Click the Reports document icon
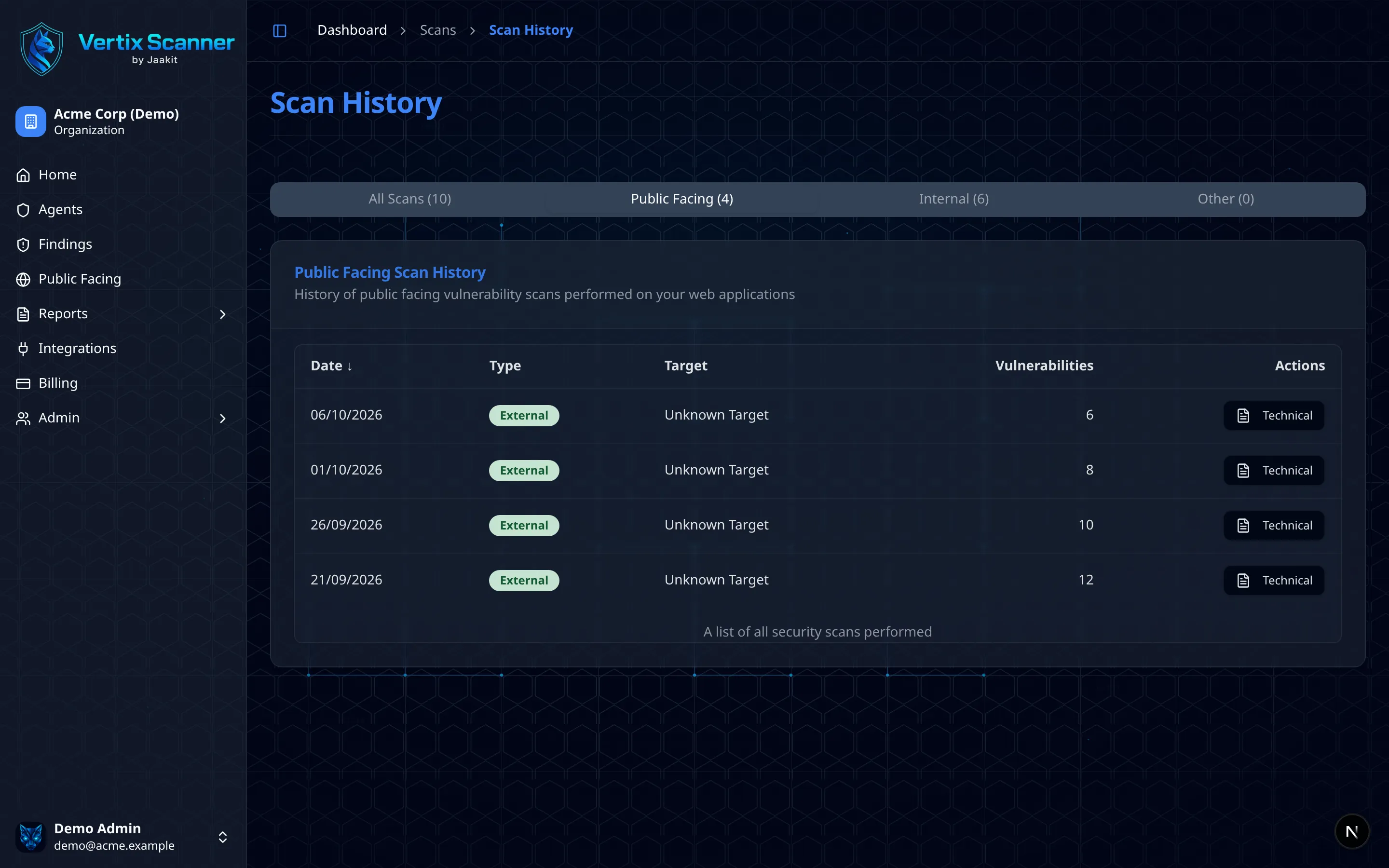 [x=23, y=314]
